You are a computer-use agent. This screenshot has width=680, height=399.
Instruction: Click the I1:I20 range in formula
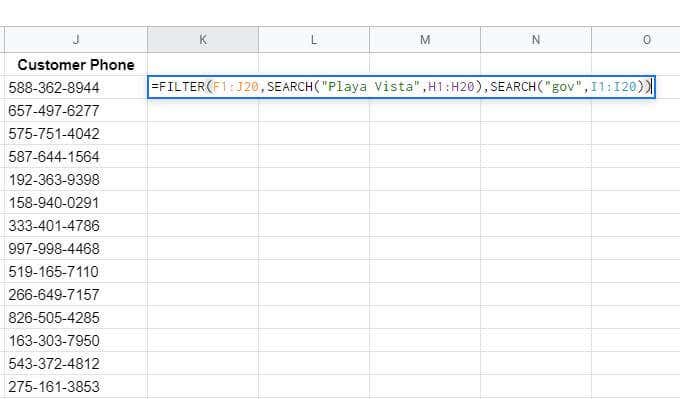(x=614, y=87)
